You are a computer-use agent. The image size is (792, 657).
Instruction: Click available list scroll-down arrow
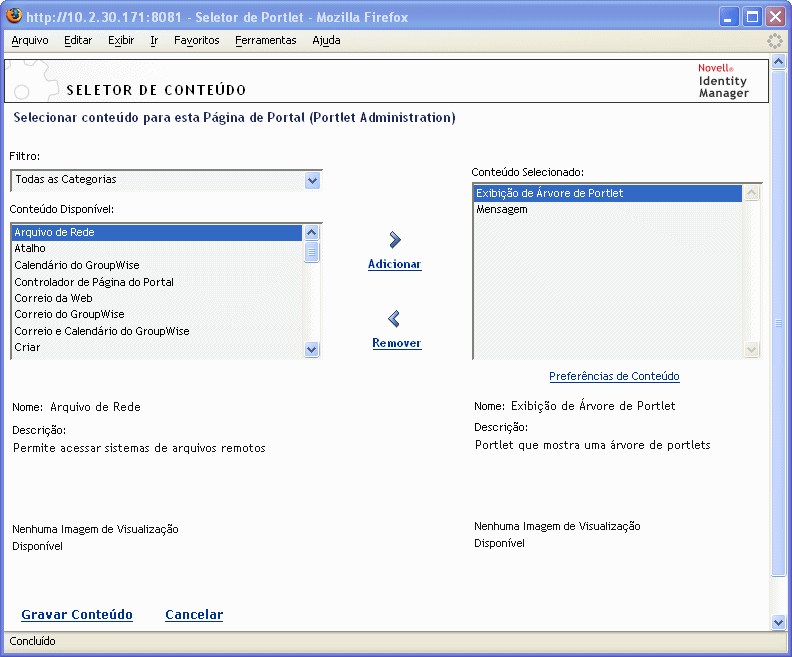click(312, 349)
